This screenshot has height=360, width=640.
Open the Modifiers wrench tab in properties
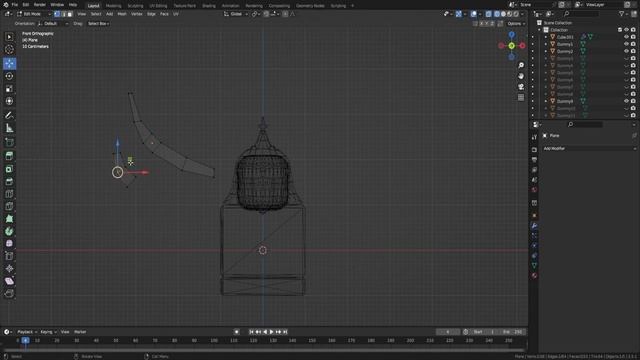tap(534, 226)
